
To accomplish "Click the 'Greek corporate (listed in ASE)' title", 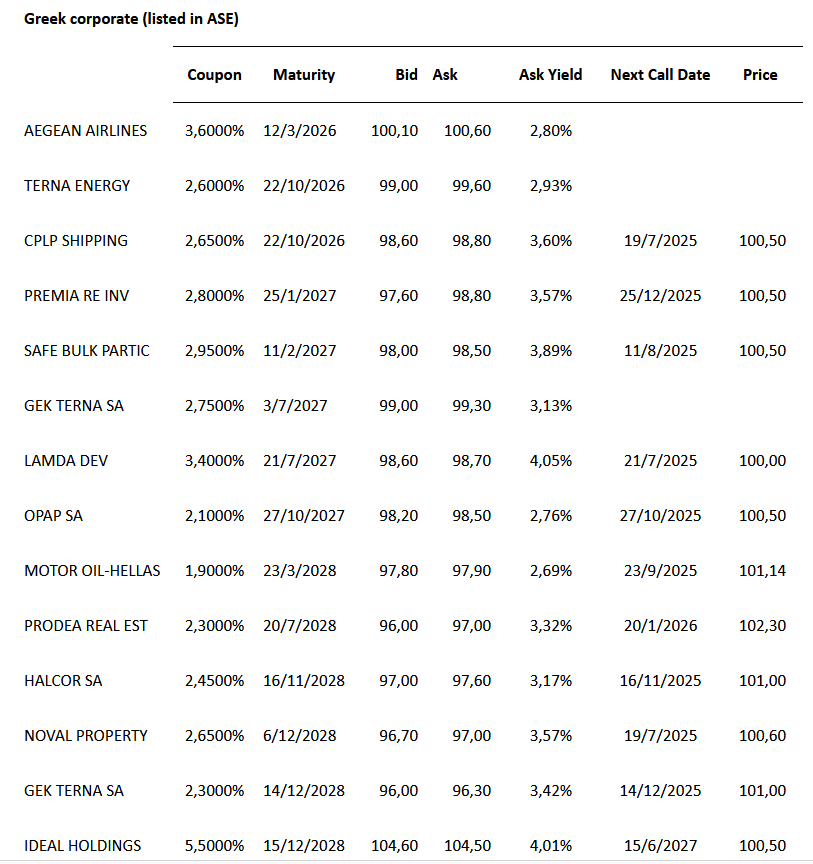I will point(131,19).
